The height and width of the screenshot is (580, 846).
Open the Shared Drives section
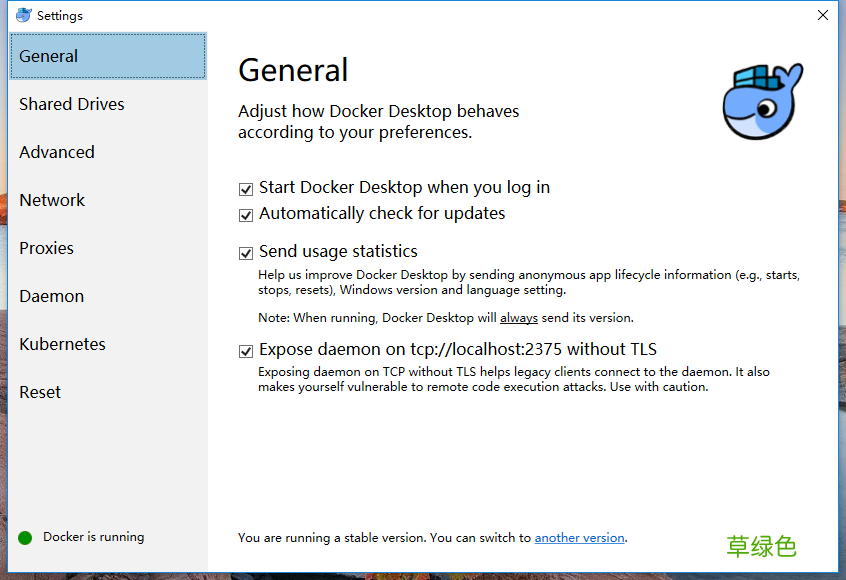pos(71,104)
